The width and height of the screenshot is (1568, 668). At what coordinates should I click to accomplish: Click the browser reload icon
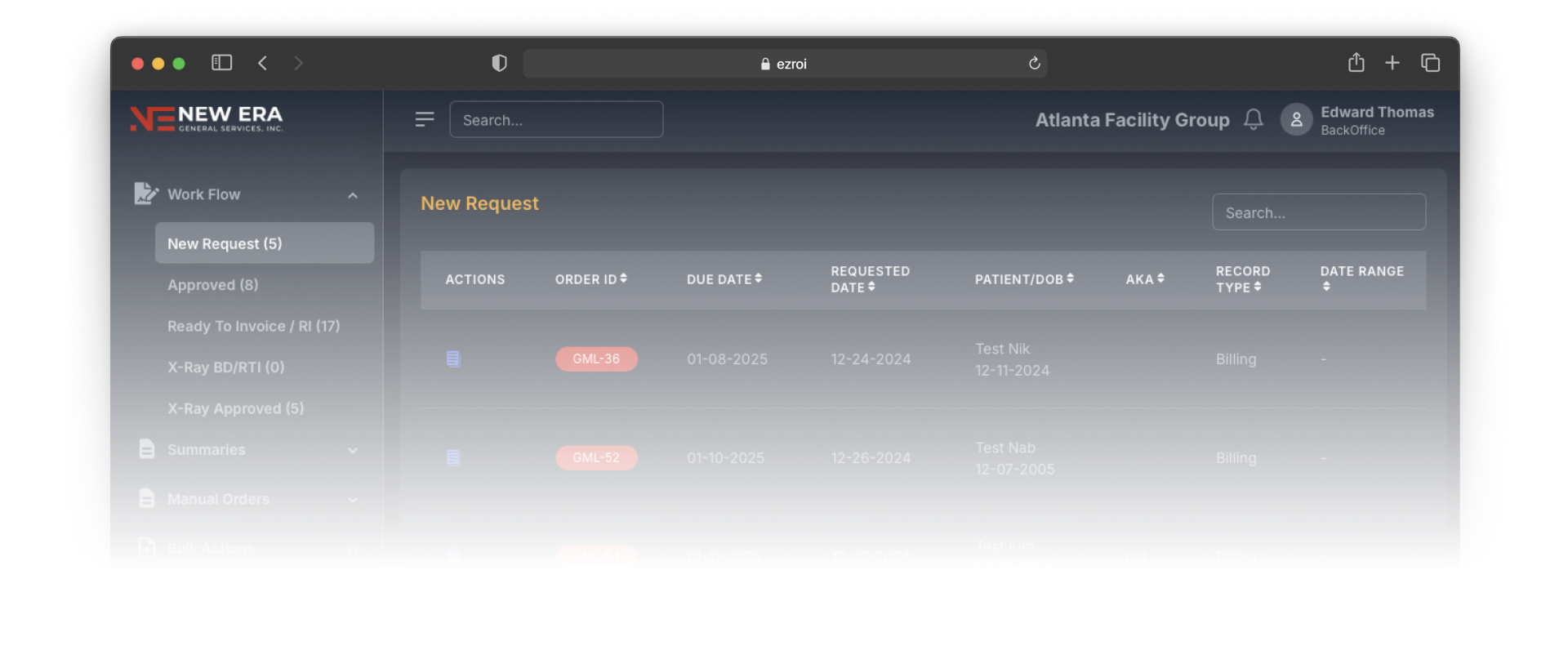coord(1034,64)
